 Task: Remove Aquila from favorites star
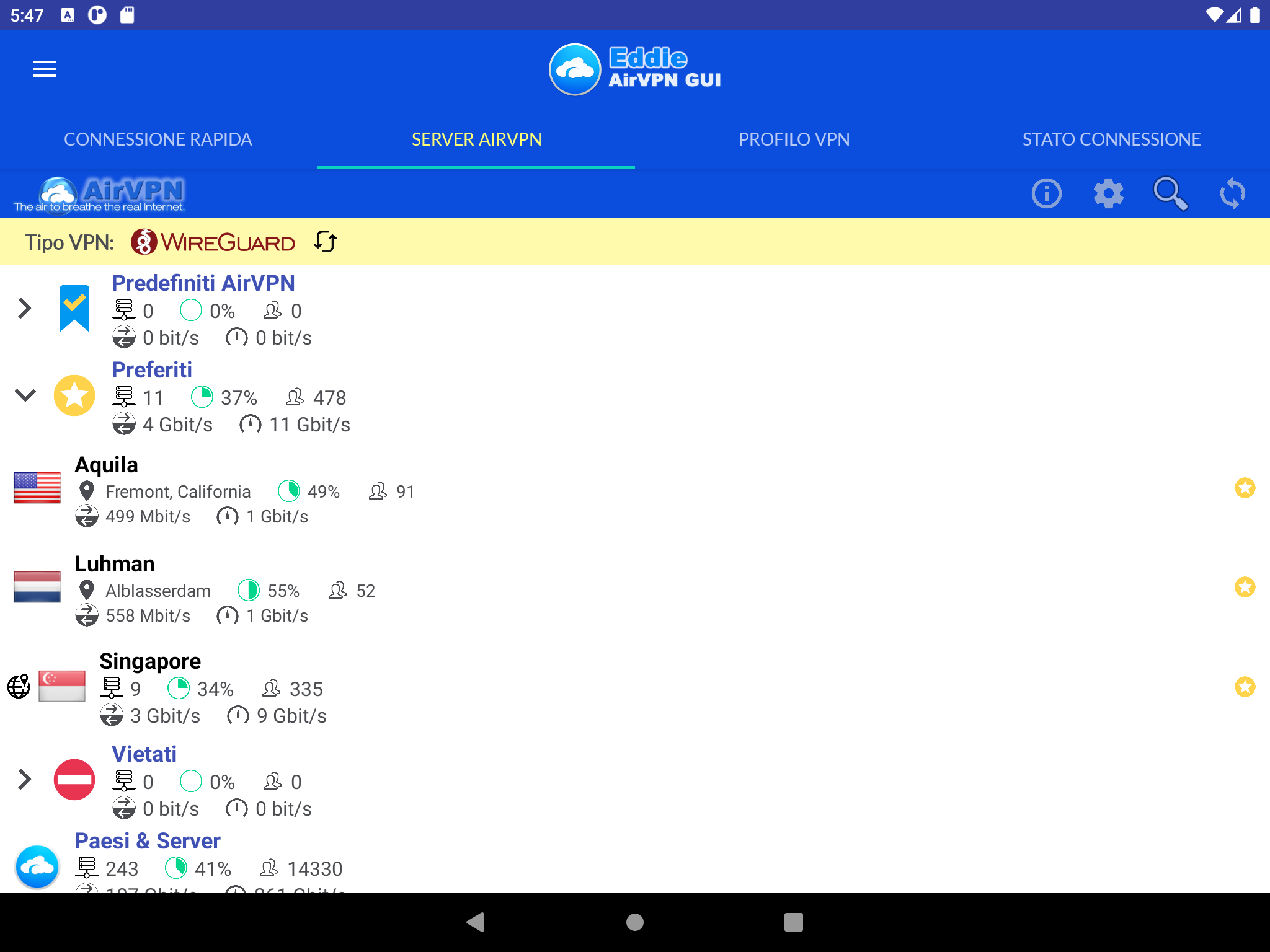tap(1245, 488)
